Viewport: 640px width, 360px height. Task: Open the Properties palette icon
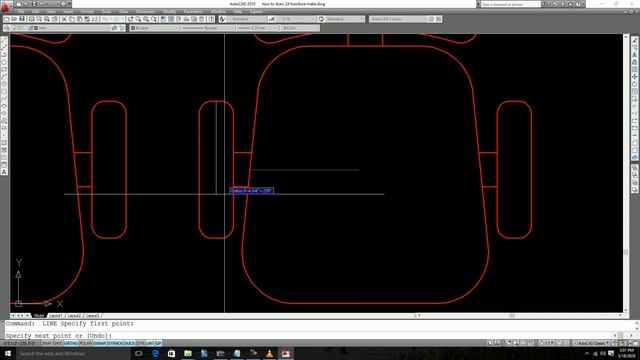(x=163, y=19)
